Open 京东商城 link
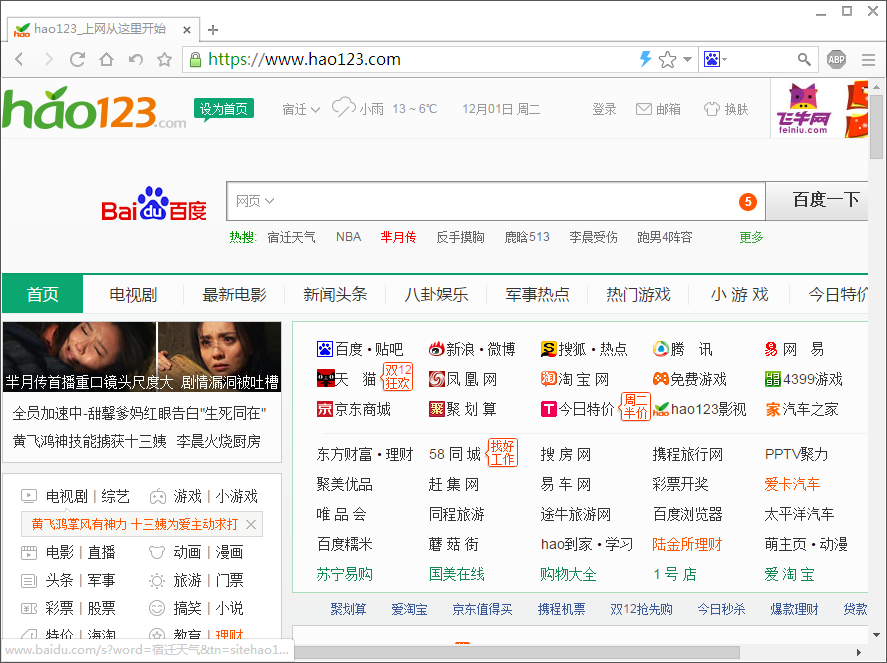Screen dimensions: 887x663 pyautogui.click(x=354, y=409)
